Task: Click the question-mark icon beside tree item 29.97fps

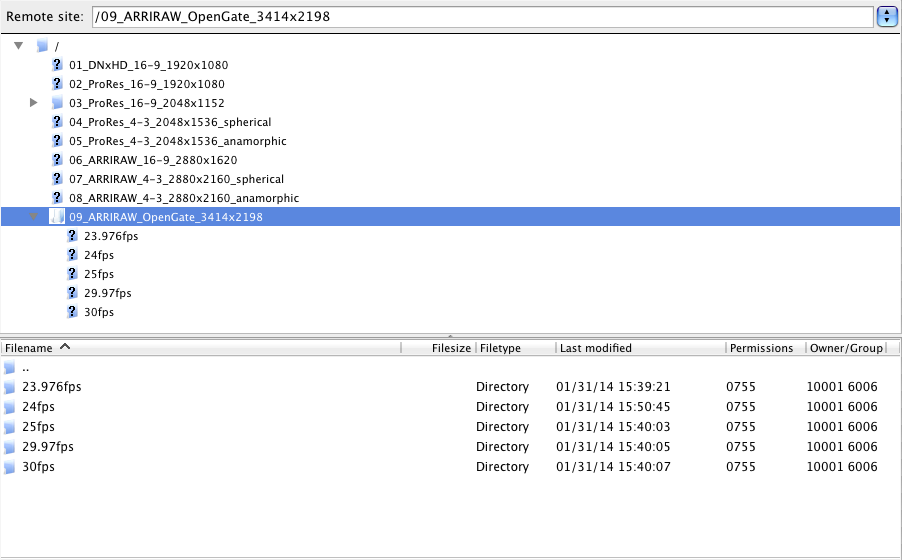Action: pyautogui.click(x=71, y=292)
